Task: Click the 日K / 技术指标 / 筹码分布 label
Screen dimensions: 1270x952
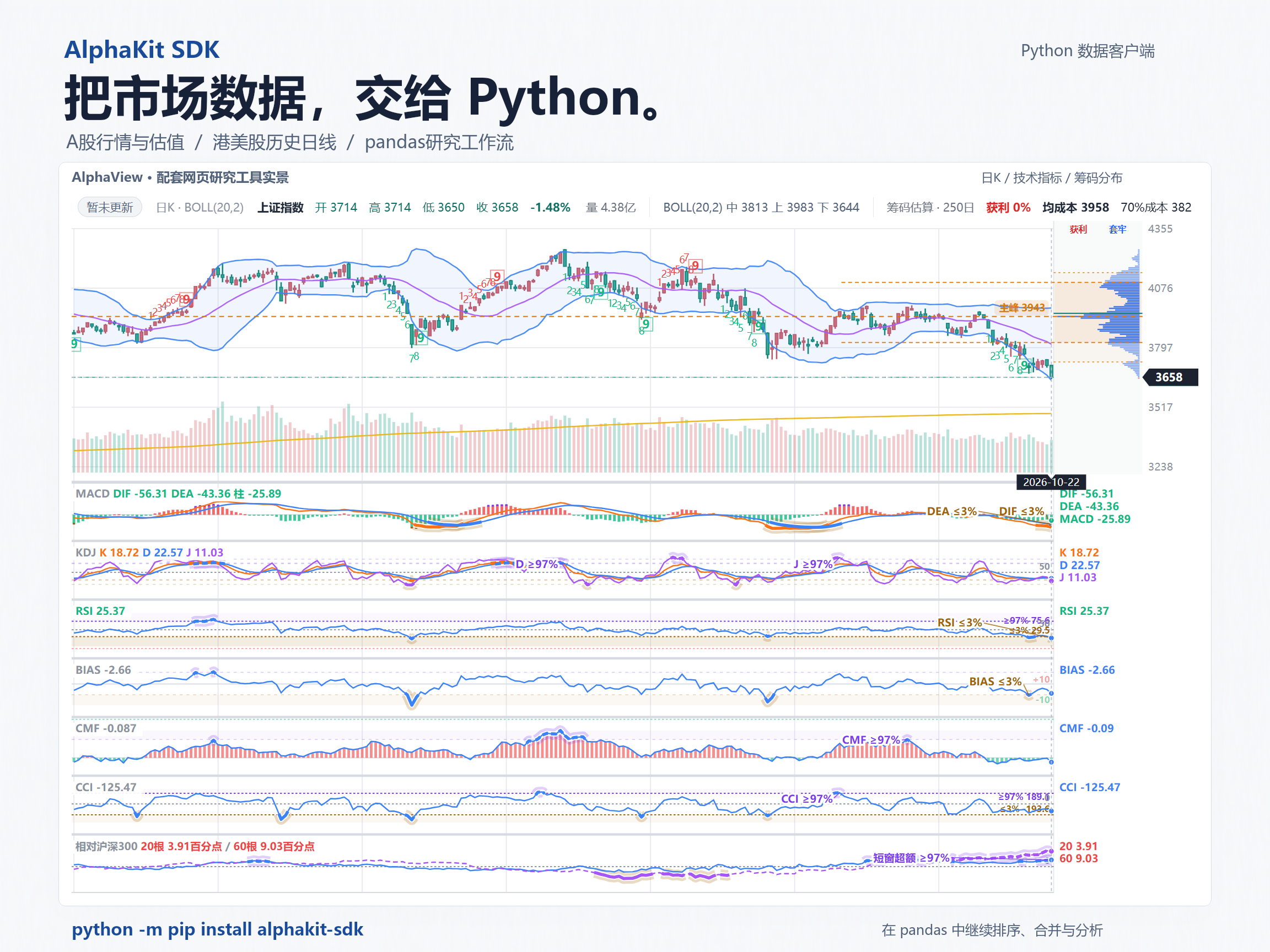Action: point(1051,178)
